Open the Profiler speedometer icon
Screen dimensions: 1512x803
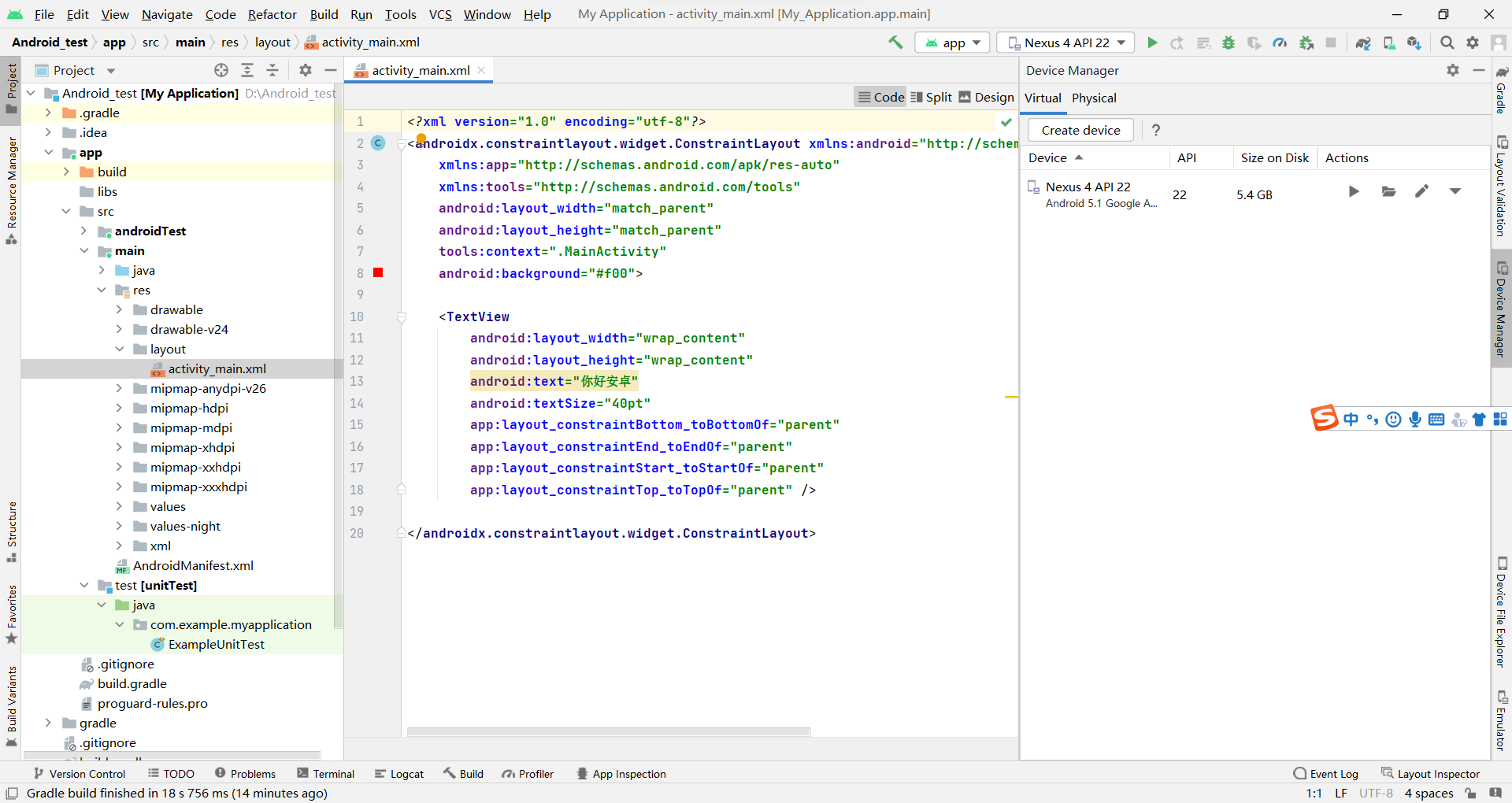(1280, 43)
